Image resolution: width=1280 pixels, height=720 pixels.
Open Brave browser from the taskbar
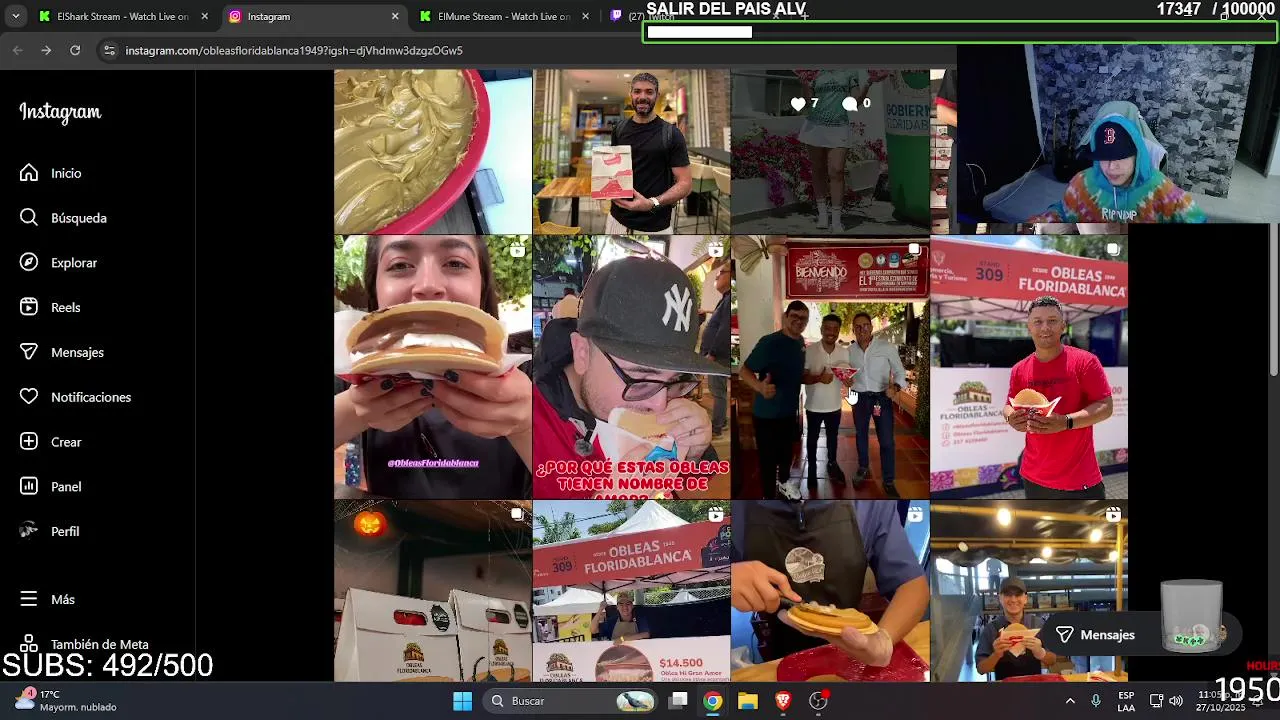[783, 701]
